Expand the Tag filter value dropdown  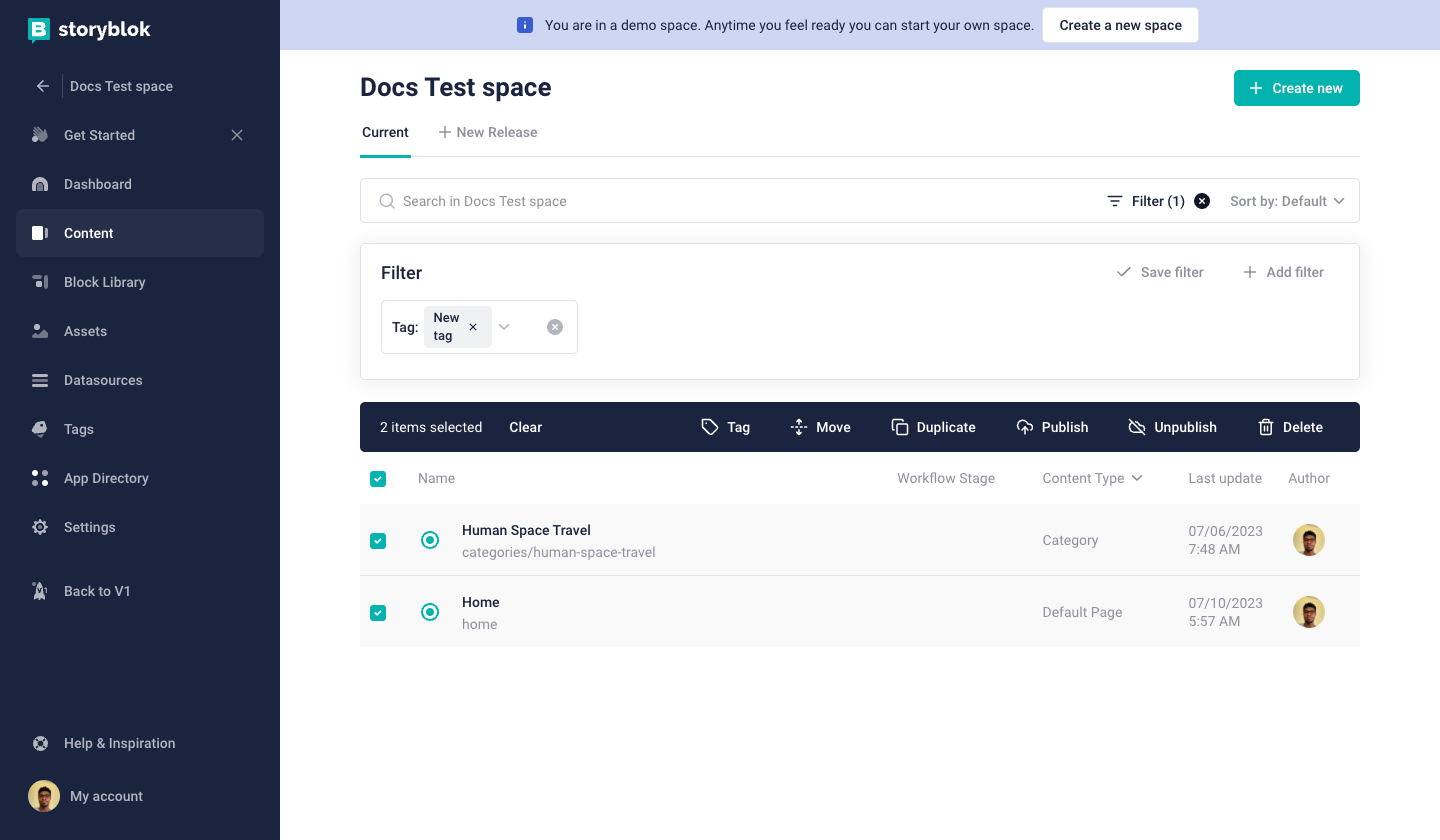pos(504,327)
